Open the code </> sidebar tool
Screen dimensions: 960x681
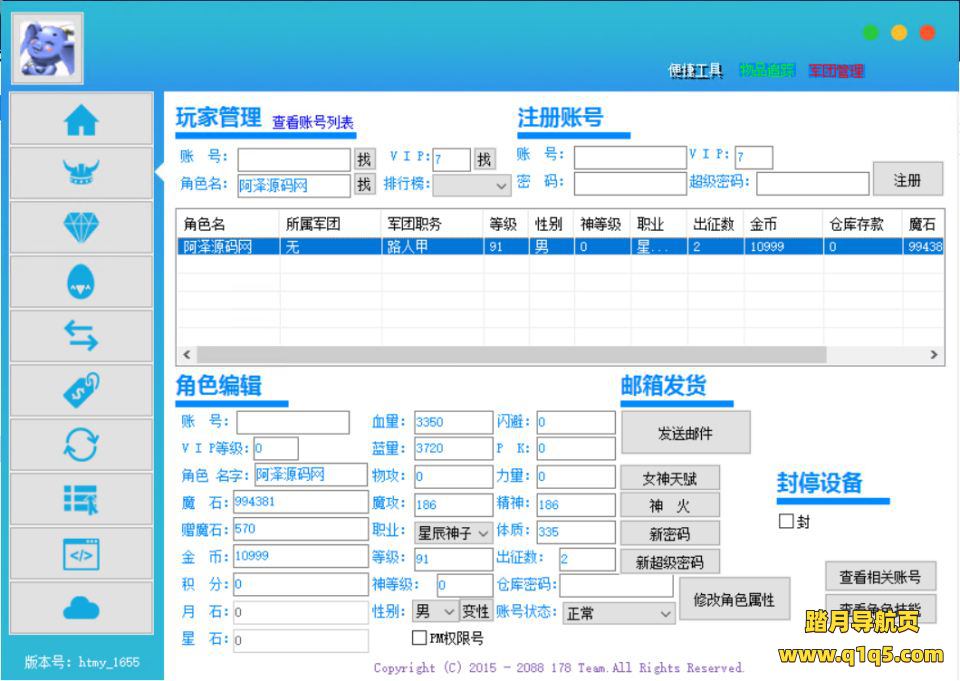80,553
